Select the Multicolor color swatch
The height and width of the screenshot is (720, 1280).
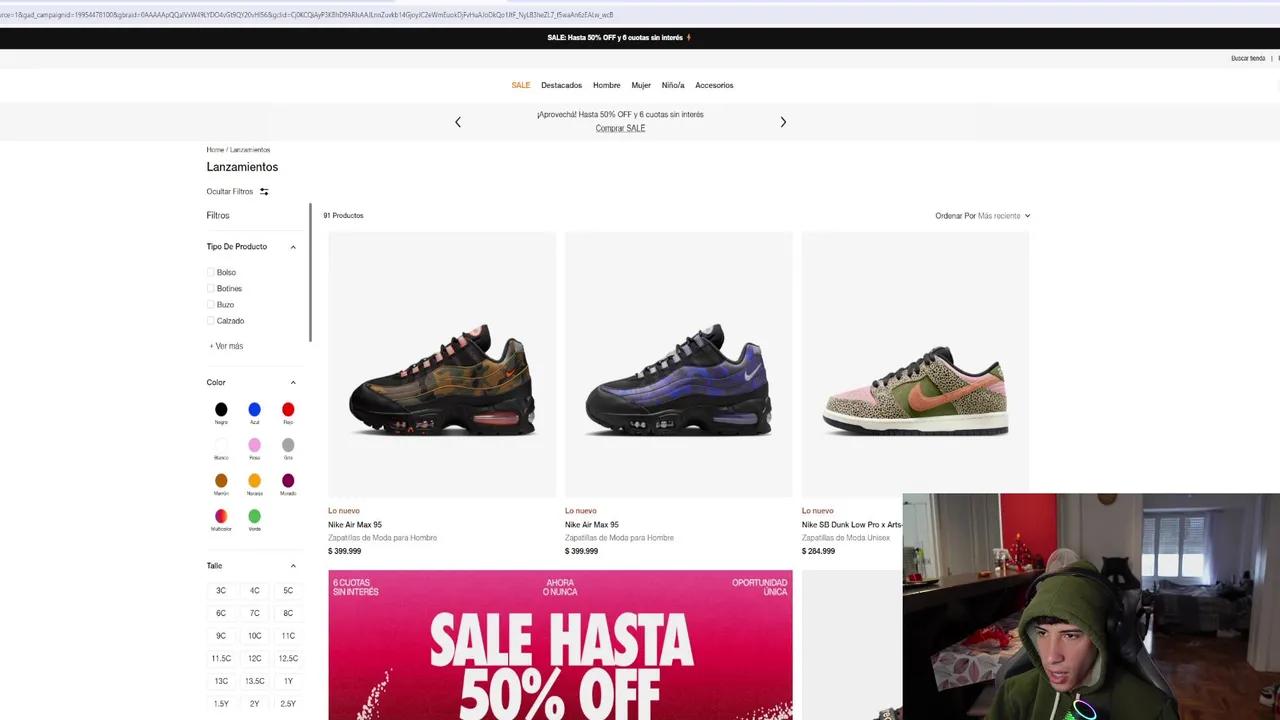coord(221,516)
